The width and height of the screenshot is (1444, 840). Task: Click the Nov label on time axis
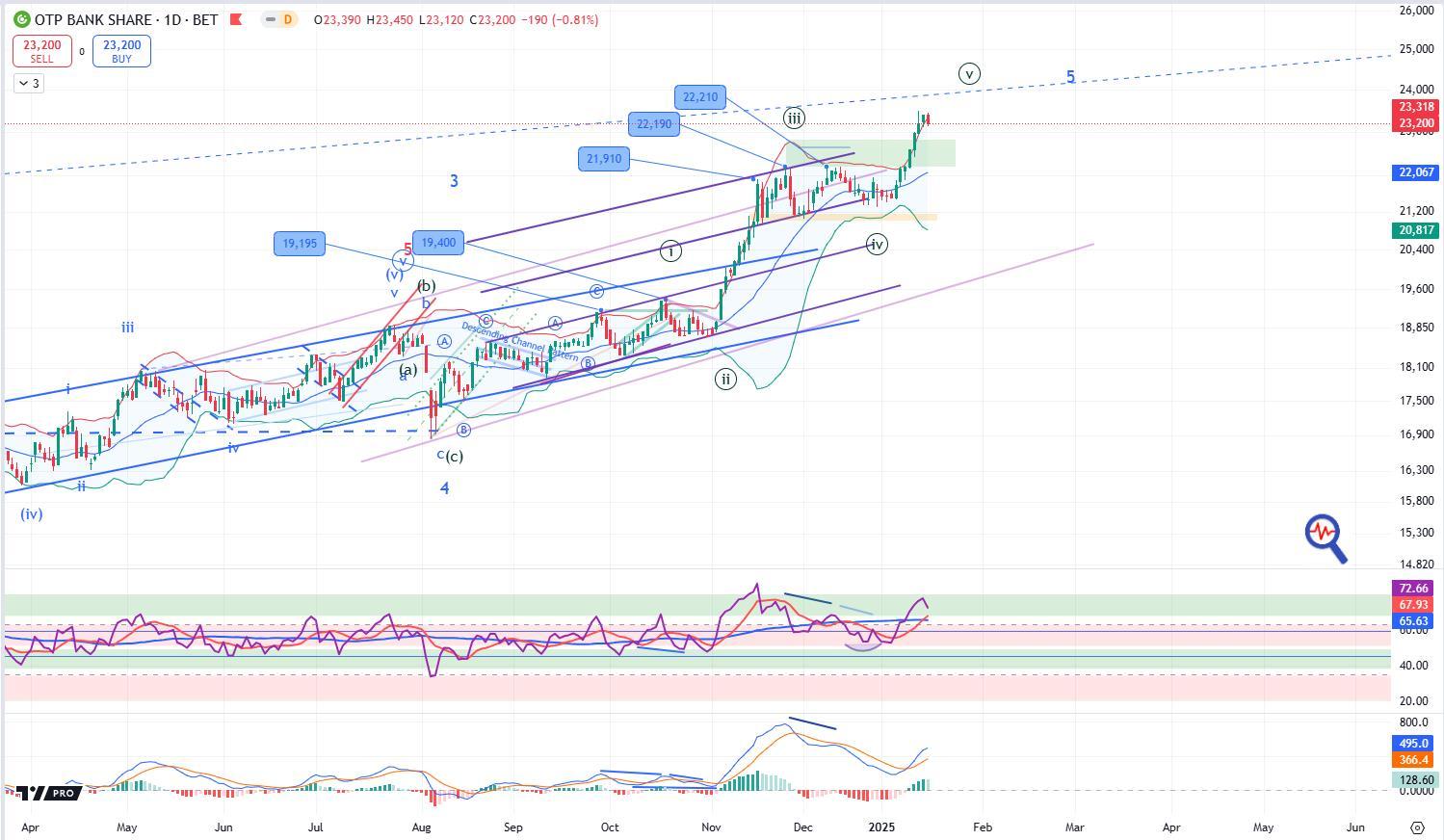(711, 827)
